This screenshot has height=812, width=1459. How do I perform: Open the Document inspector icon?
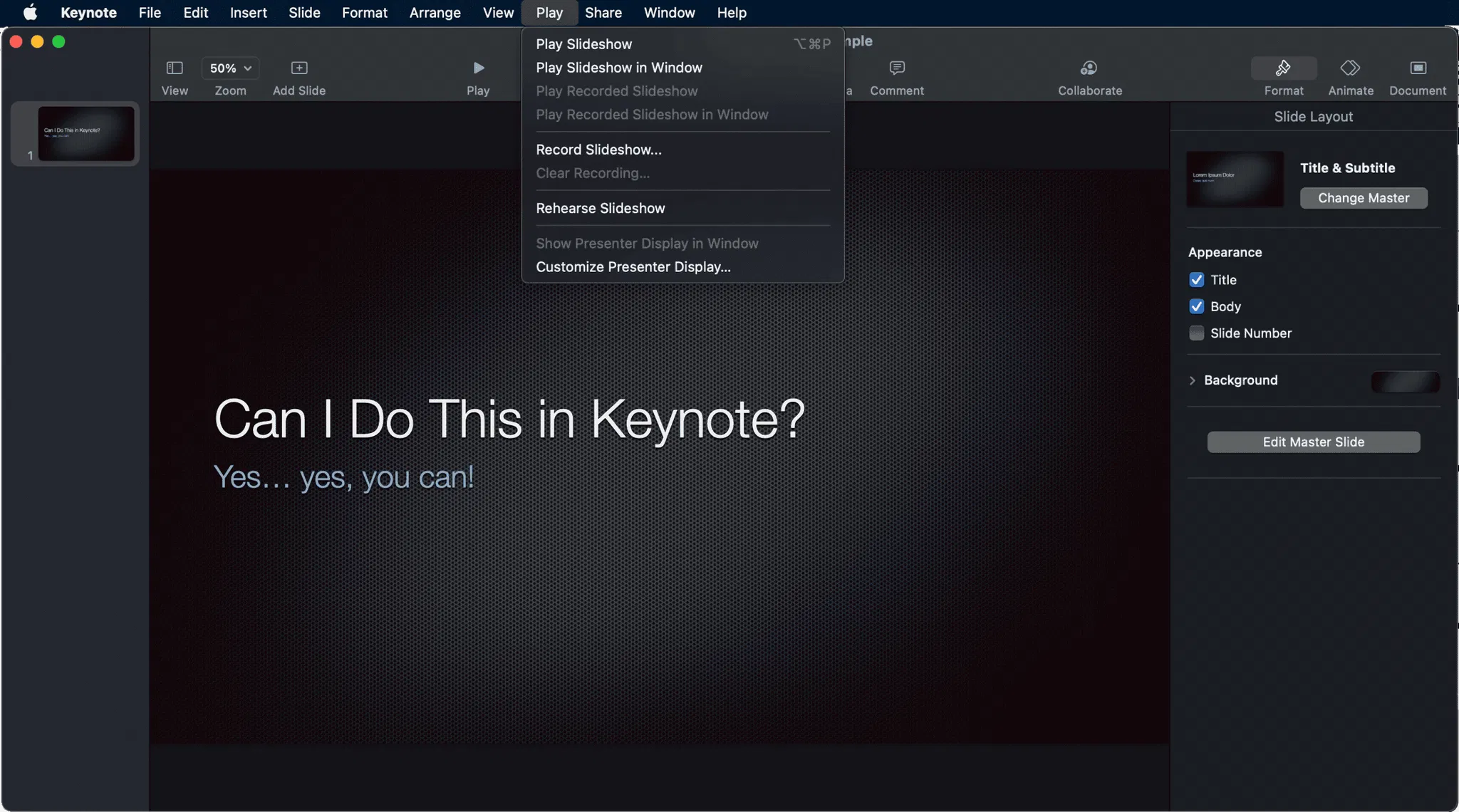(x=1418, y=68)
